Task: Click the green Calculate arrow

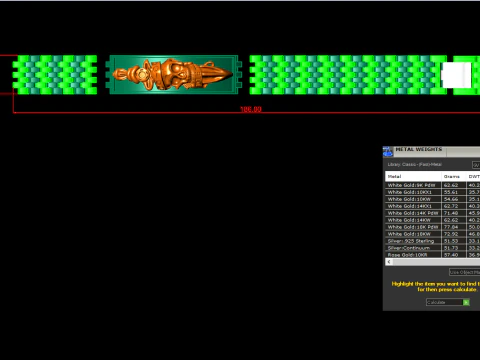Action: click(466, 302)
